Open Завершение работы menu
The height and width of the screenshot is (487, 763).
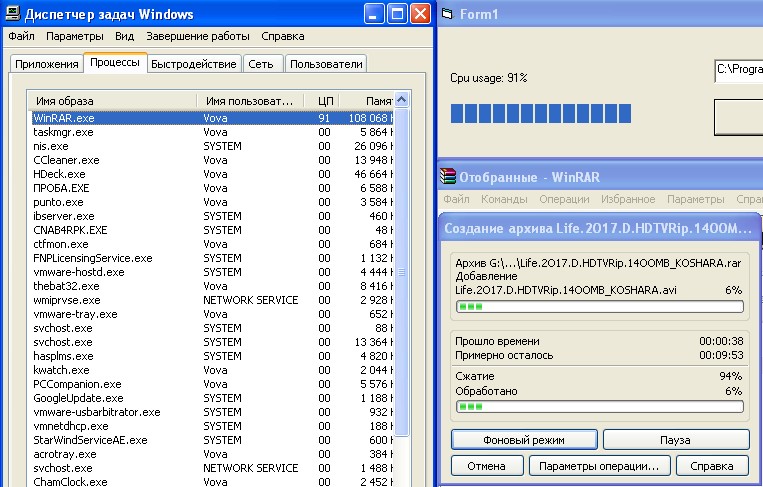point(198,36)
